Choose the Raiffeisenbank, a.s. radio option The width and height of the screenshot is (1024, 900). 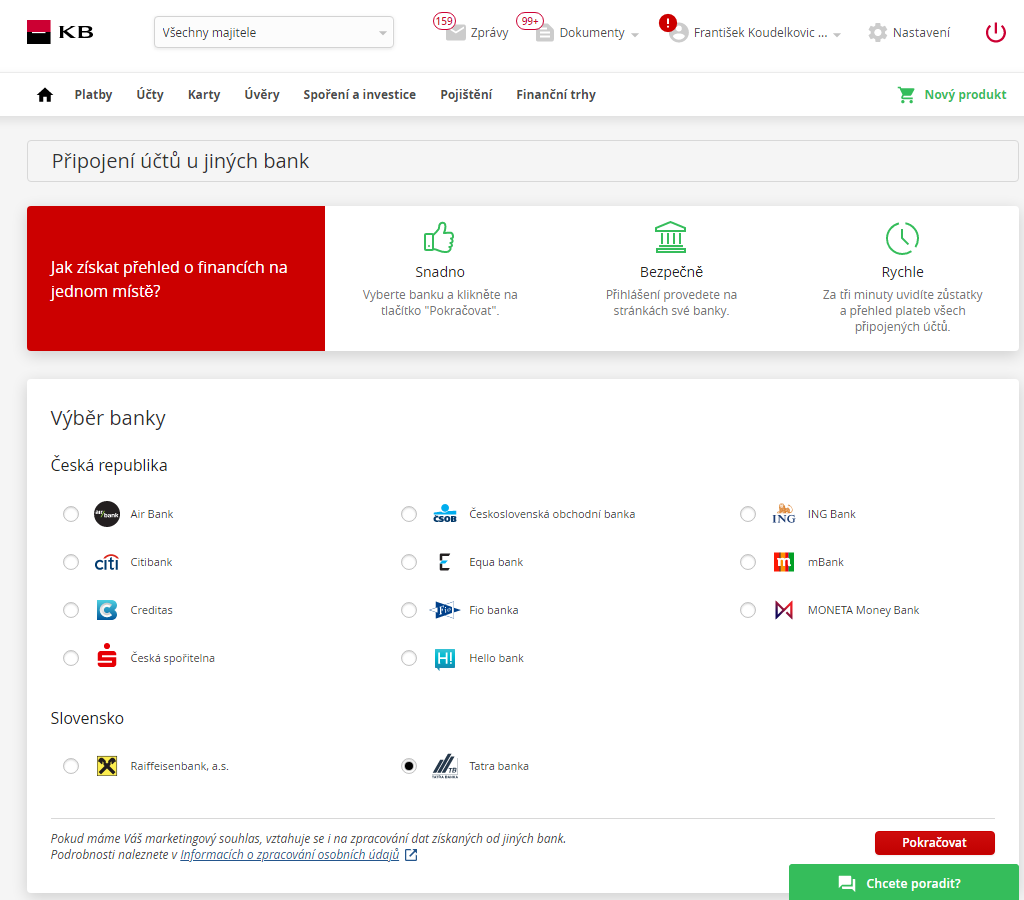coord(71,766)
